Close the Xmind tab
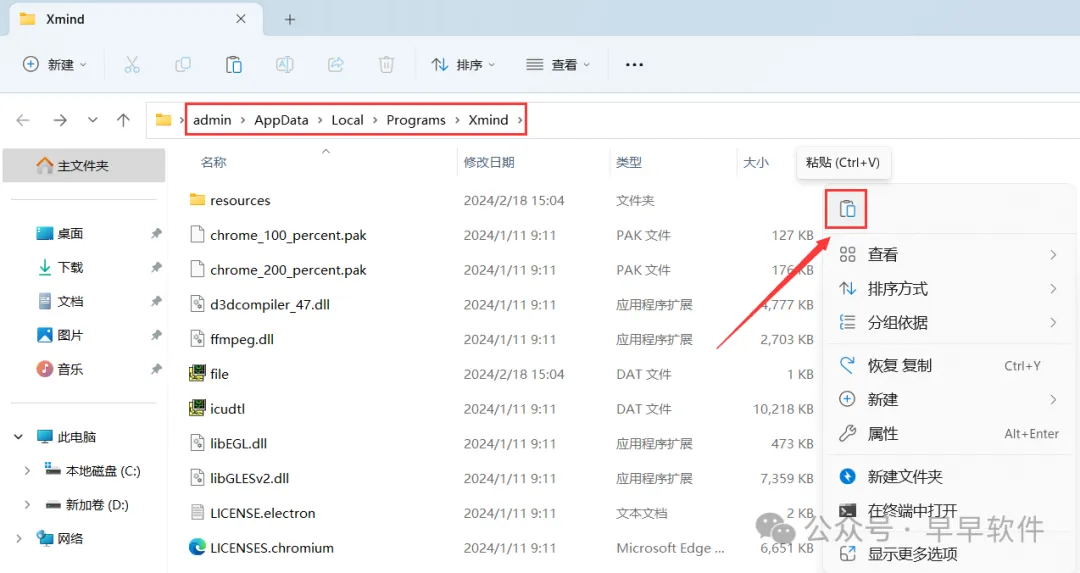1080x573 pixels. click(240, 19)
